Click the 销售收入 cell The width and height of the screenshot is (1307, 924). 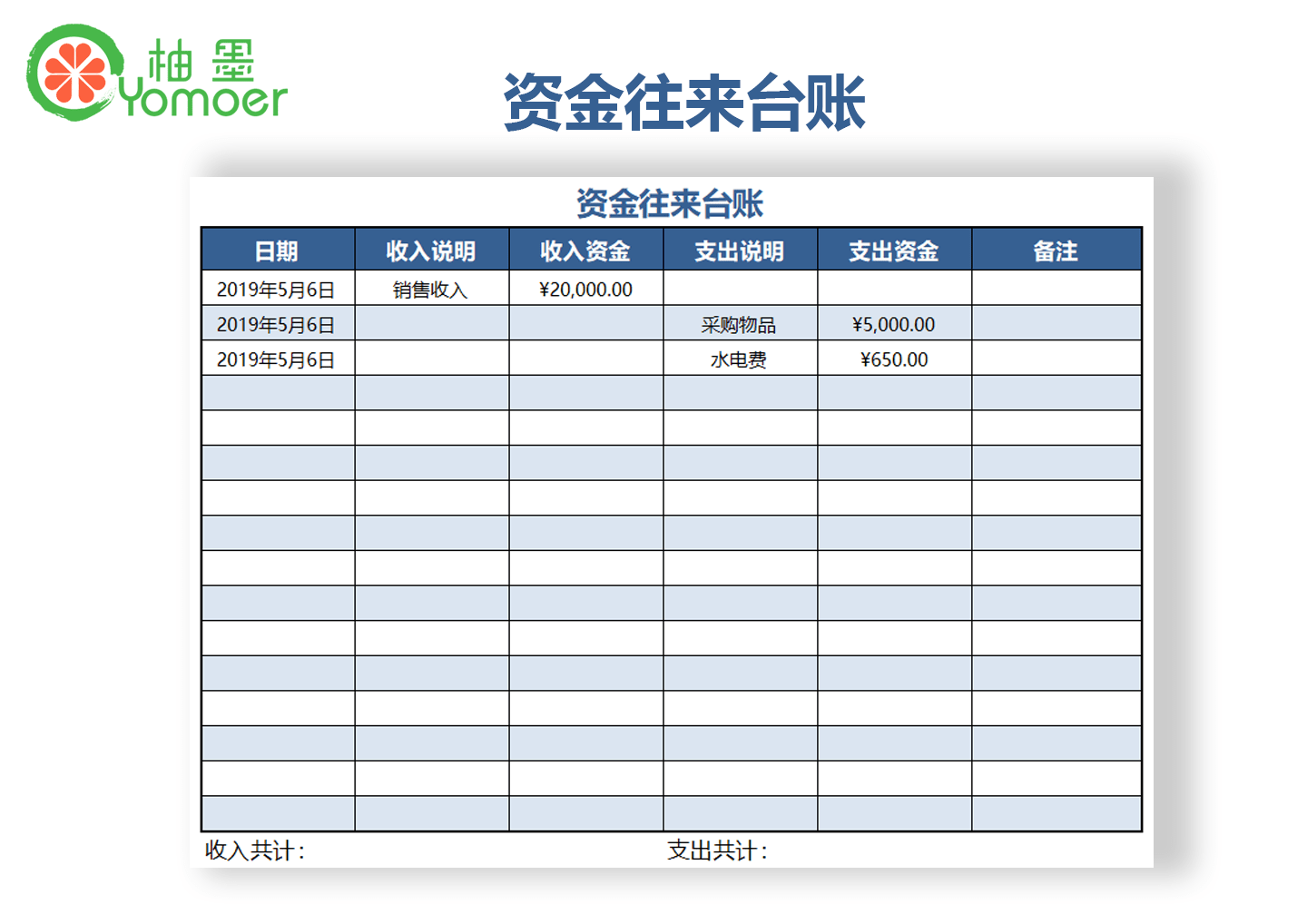tap(432, 289)
